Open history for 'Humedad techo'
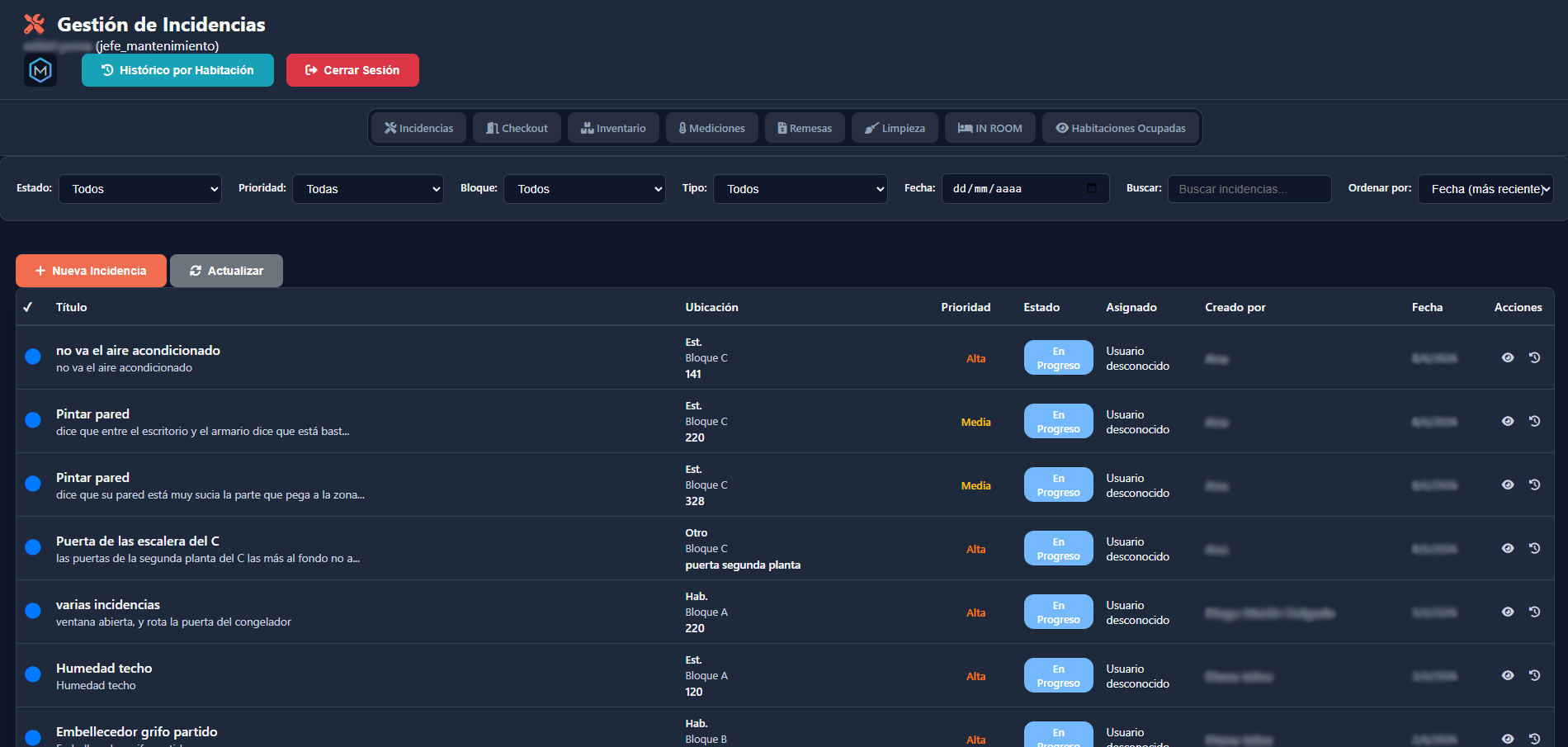The width and height of the screenshot is (1568, 747). tap(1534, 675)
